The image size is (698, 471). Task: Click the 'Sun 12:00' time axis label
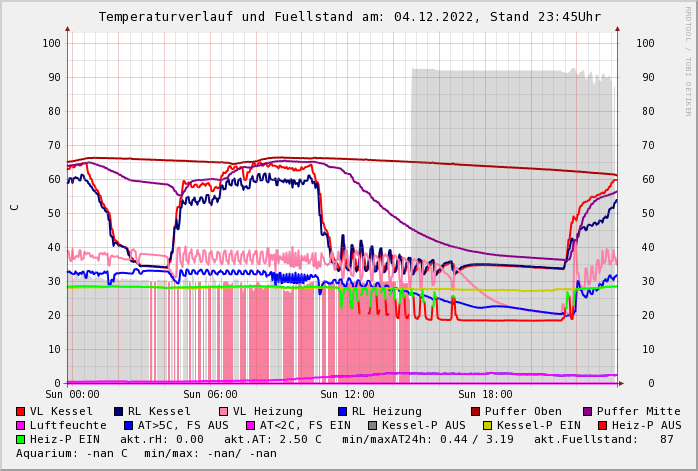[x=347, y=394]
